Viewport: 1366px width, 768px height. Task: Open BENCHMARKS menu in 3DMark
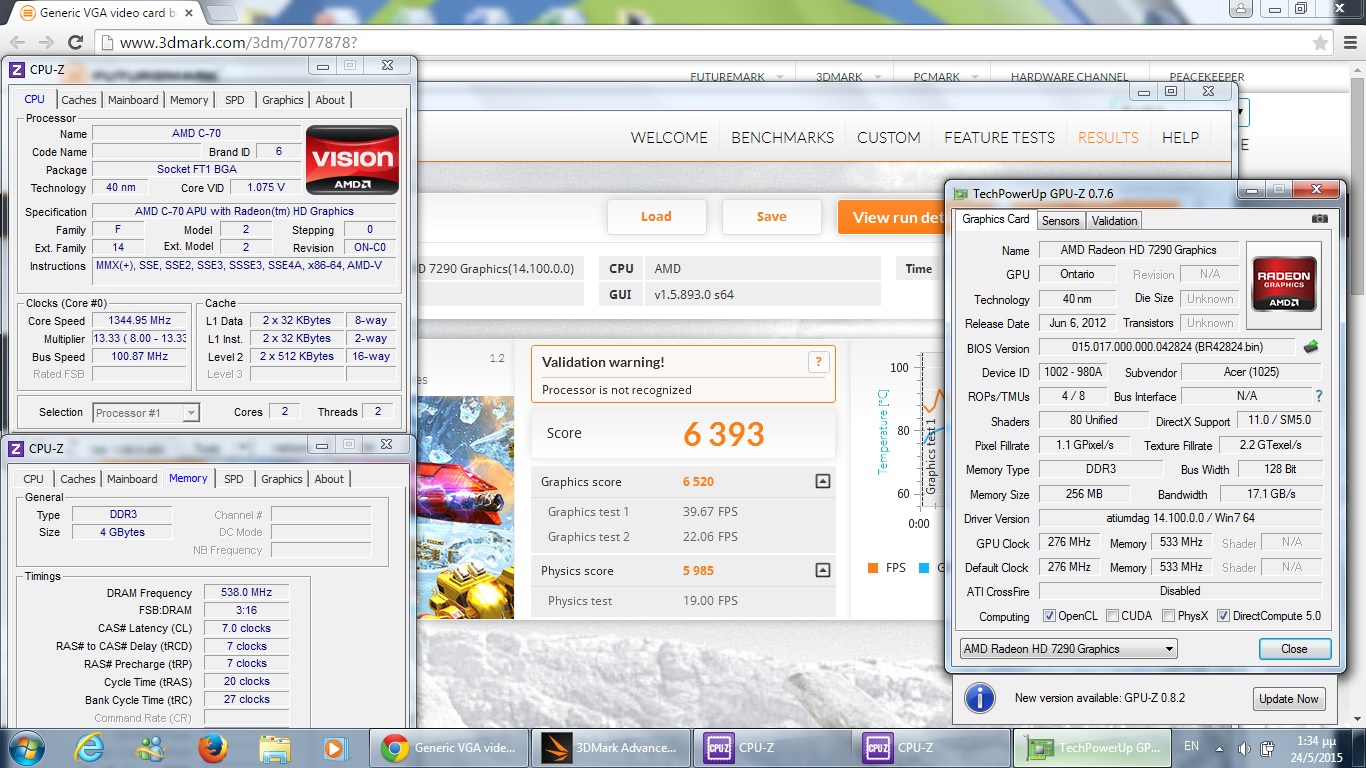782,138
